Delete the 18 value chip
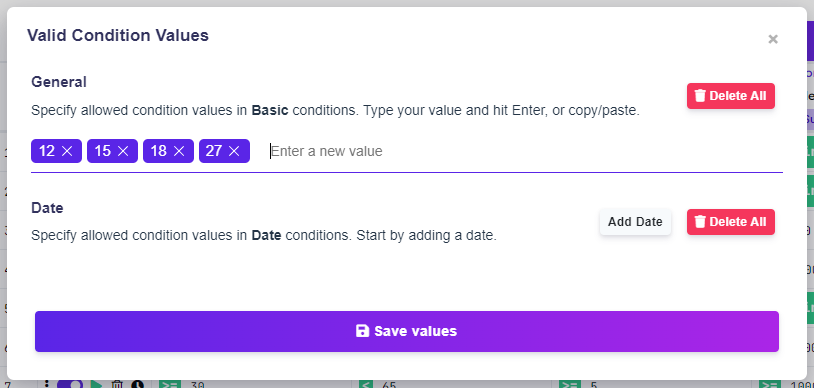The image size is (814, 388). click(179, 151)
